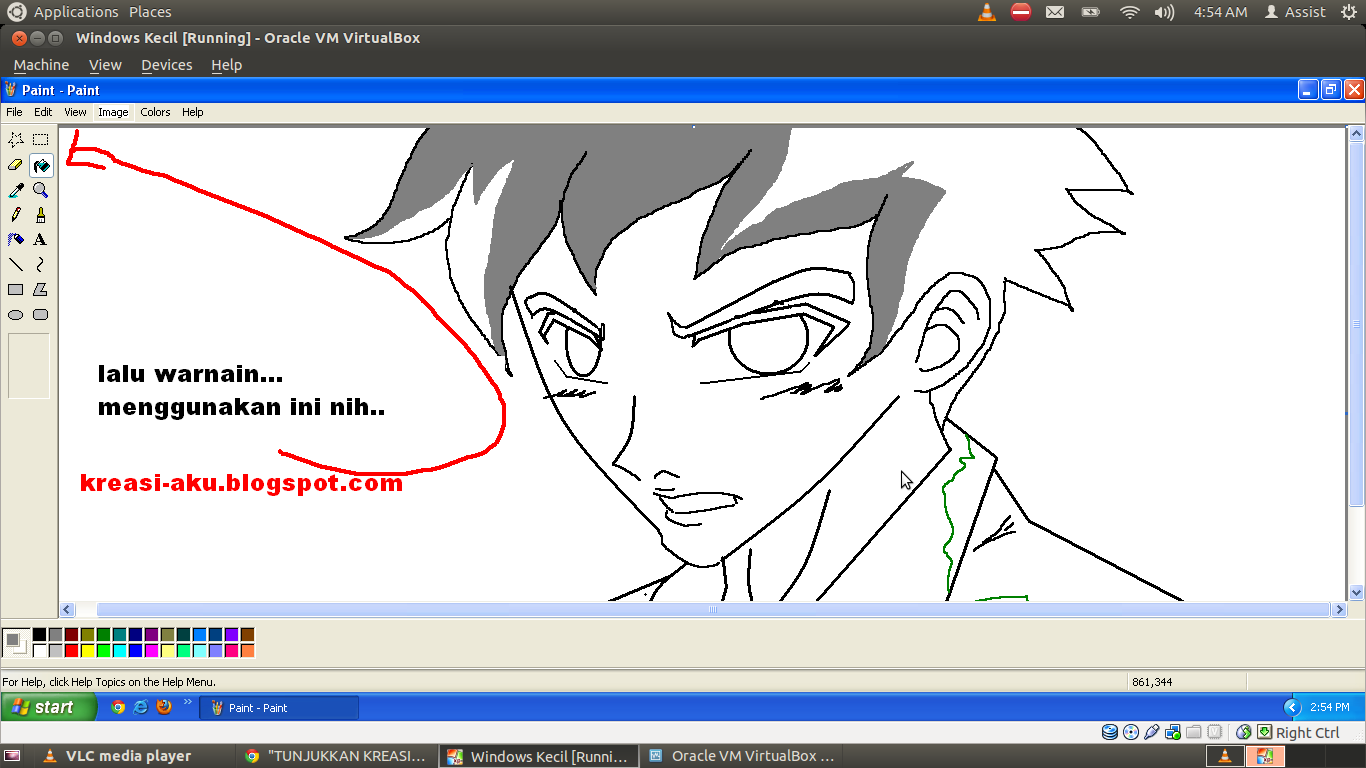The image size is (1366, 768).
Task: Open Ubuntu Places menu
Action: click(x=150, y=12)
